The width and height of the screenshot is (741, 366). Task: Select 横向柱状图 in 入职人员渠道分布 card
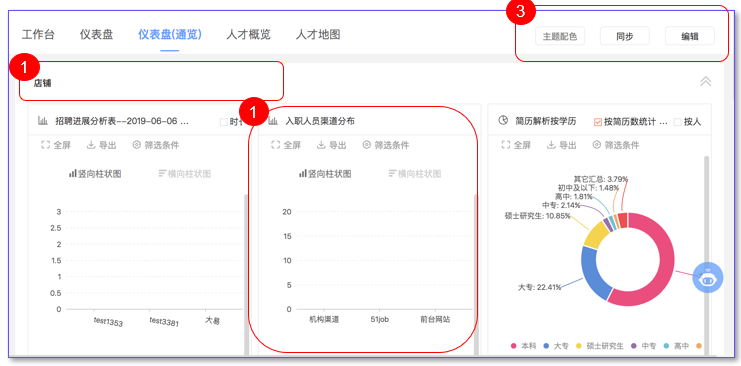point(415,174)
